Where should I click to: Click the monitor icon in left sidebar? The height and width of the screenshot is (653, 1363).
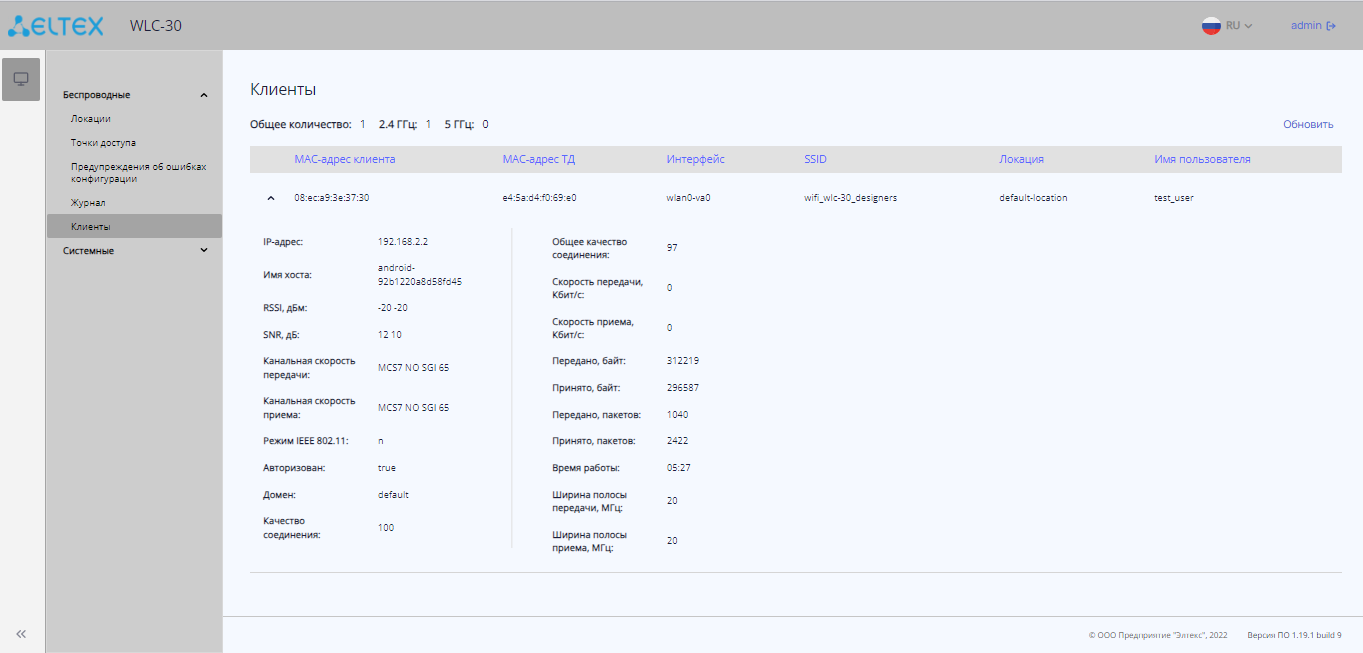(21, 79)
